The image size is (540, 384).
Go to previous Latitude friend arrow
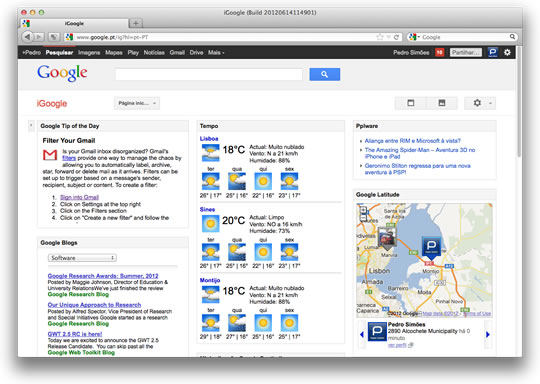point(362,334)
